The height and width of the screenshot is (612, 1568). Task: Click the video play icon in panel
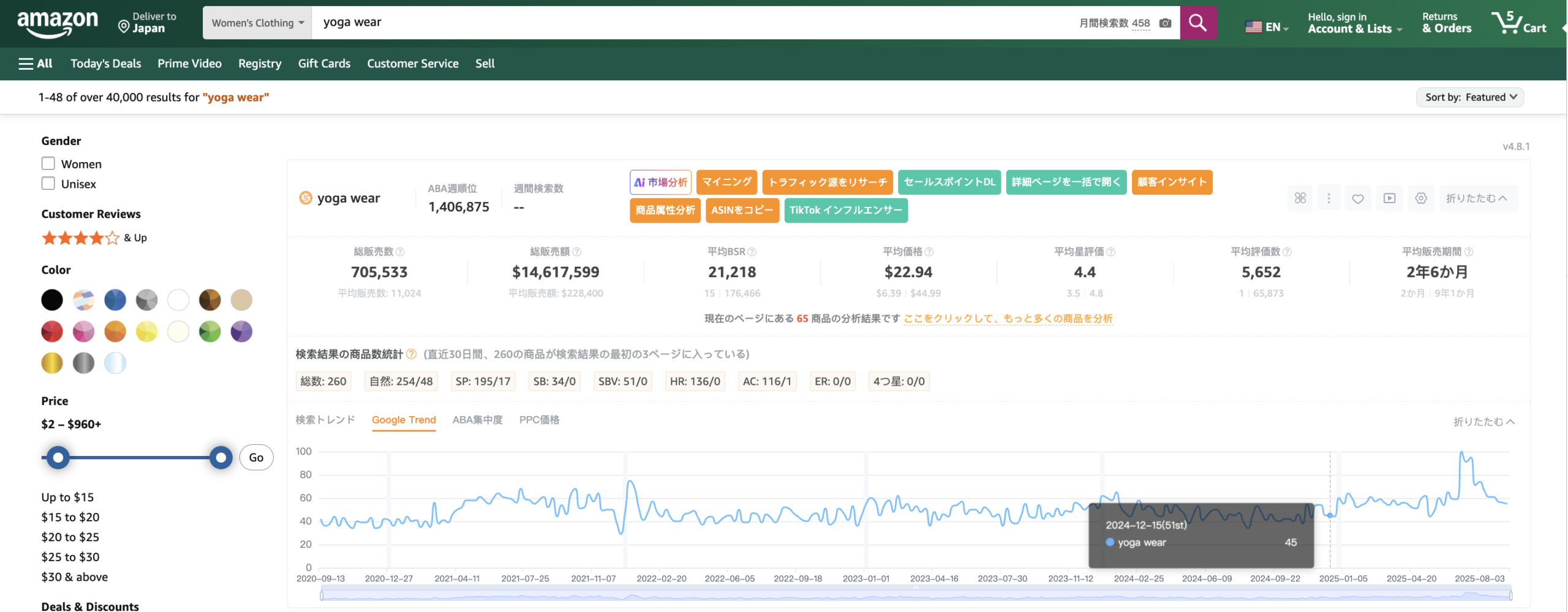pyautogui.click(x=1389, y=198)
